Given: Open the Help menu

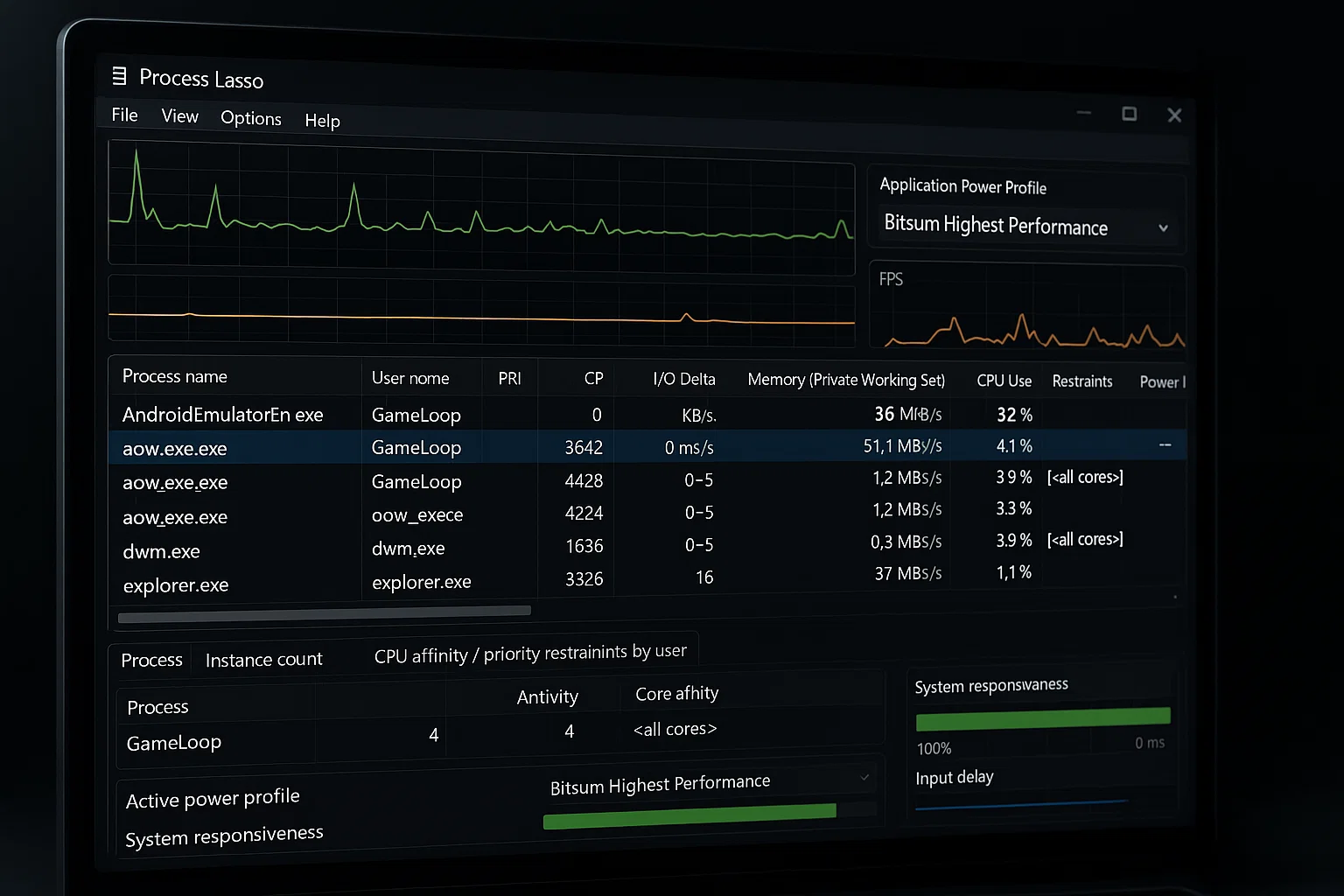Looking at the screenshot, I should click(x=322, y=121).
